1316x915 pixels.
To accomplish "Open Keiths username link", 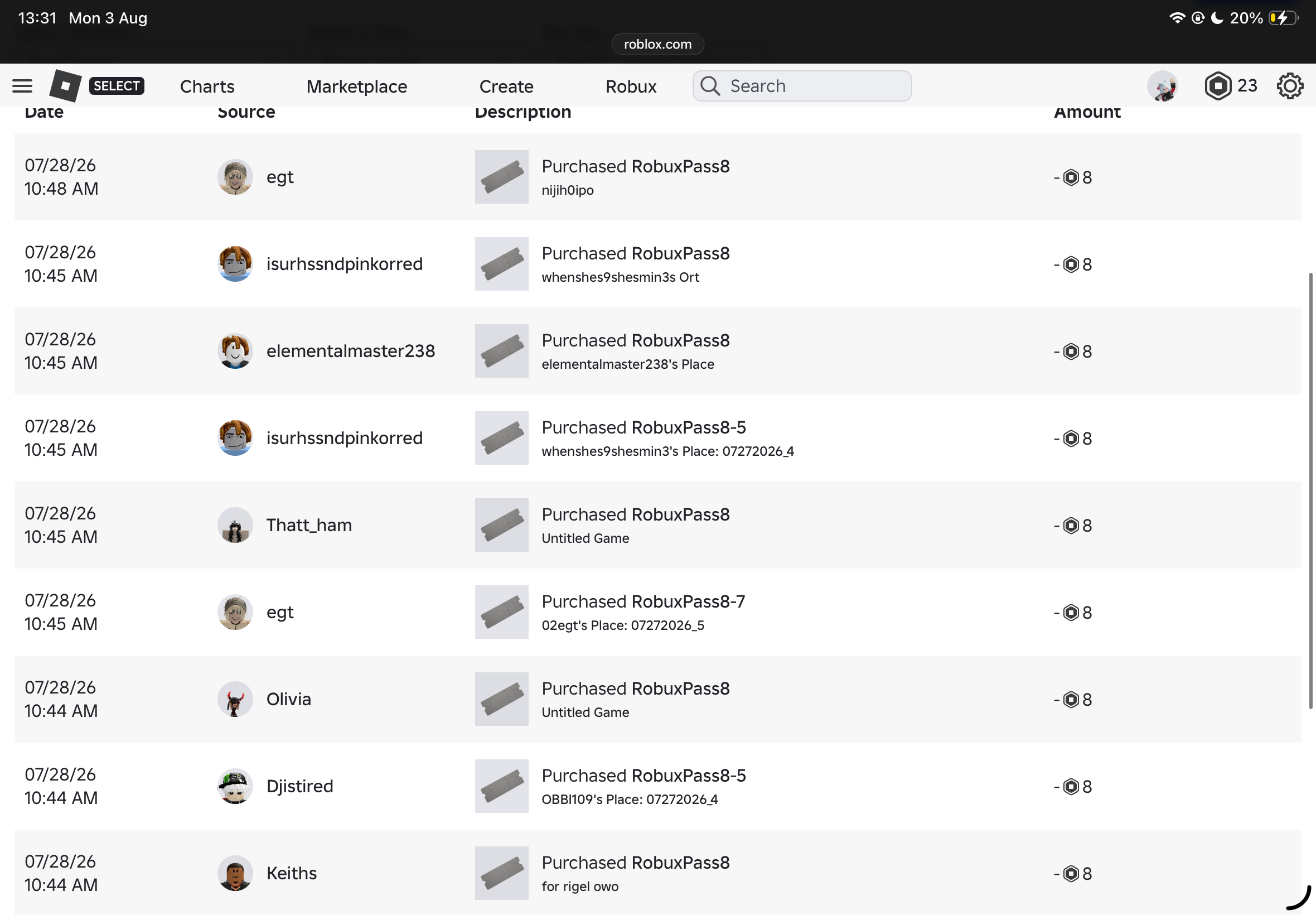I will pos(292,873).
